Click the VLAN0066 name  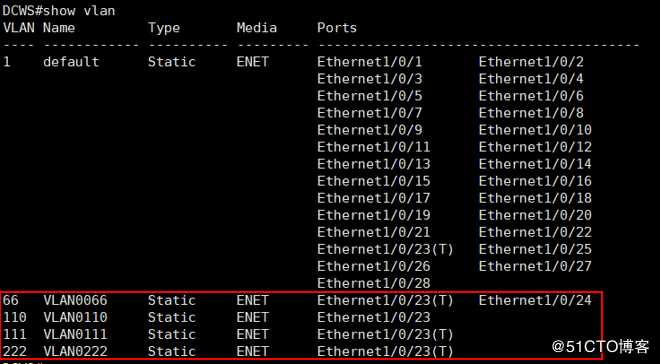(75, 300)
